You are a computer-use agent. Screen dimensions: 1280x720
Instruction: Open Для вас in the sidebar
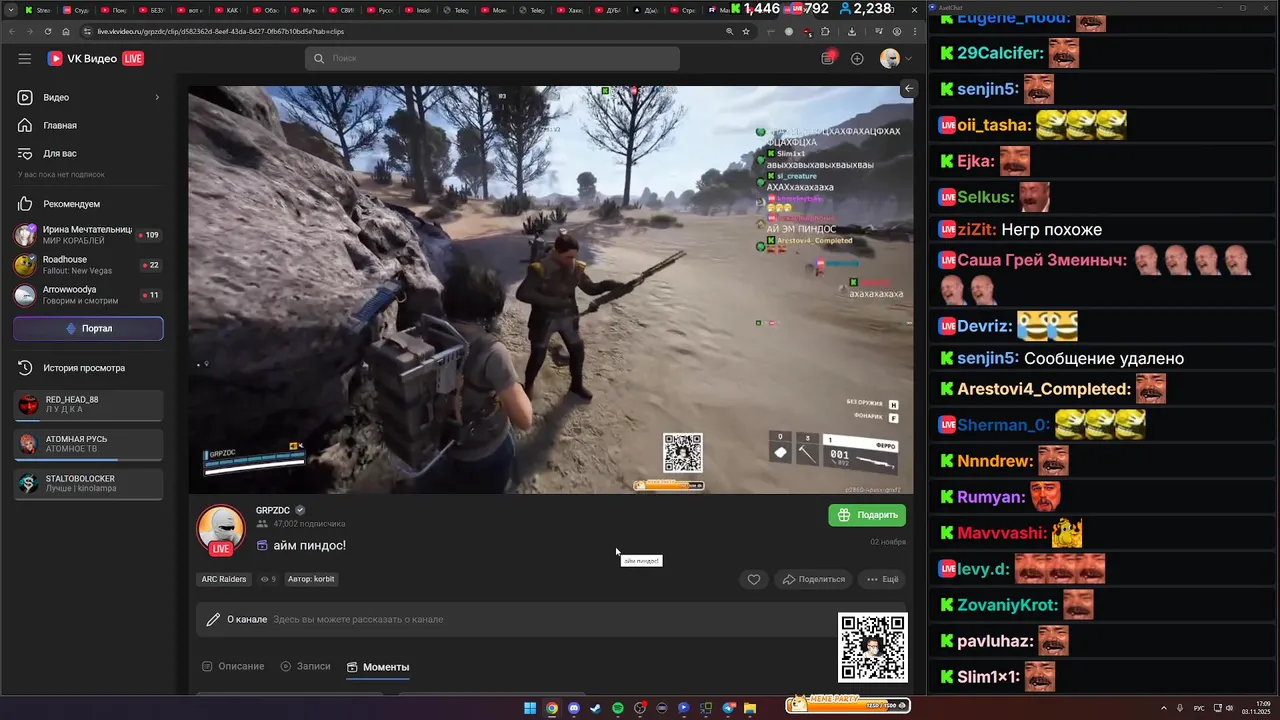(x=88, y=153)
